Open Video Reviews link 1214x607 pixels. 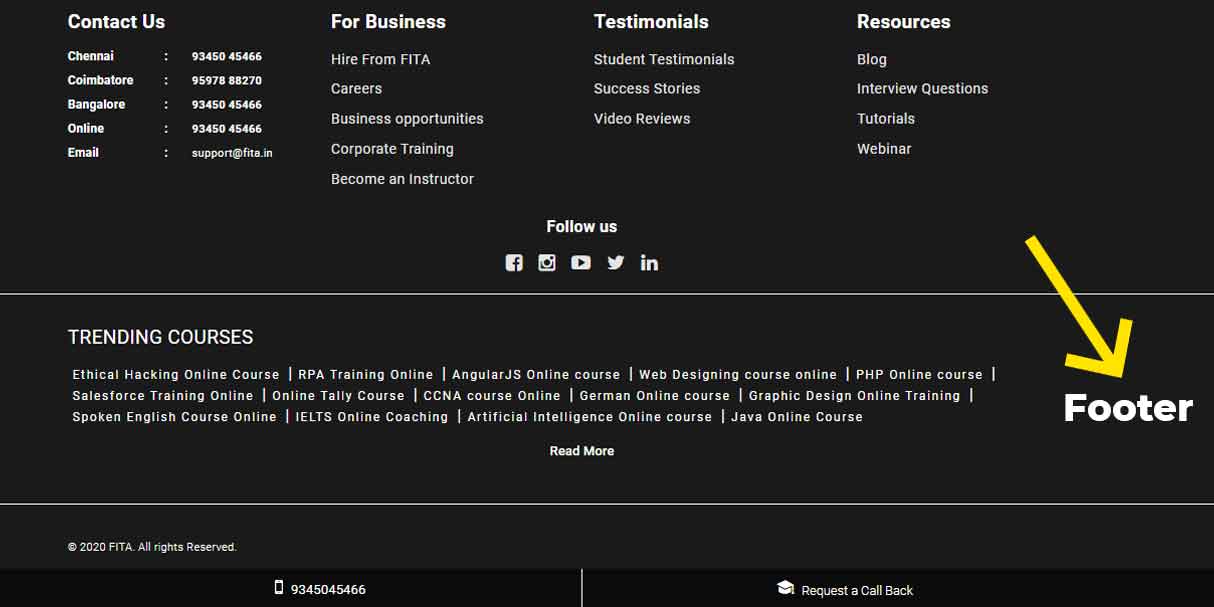[642, 118]
